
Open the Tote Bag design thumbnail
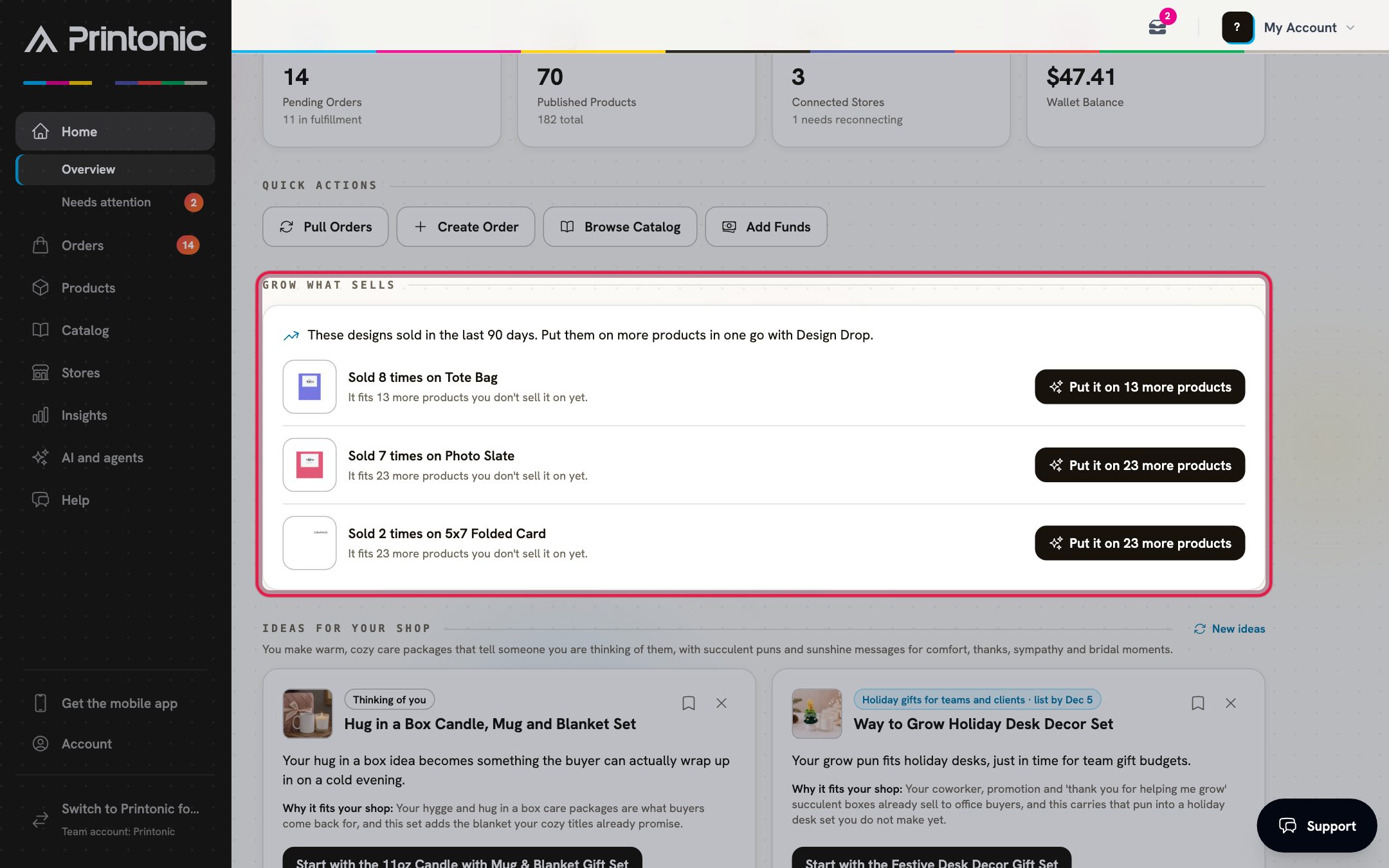(x=309, y=386)
